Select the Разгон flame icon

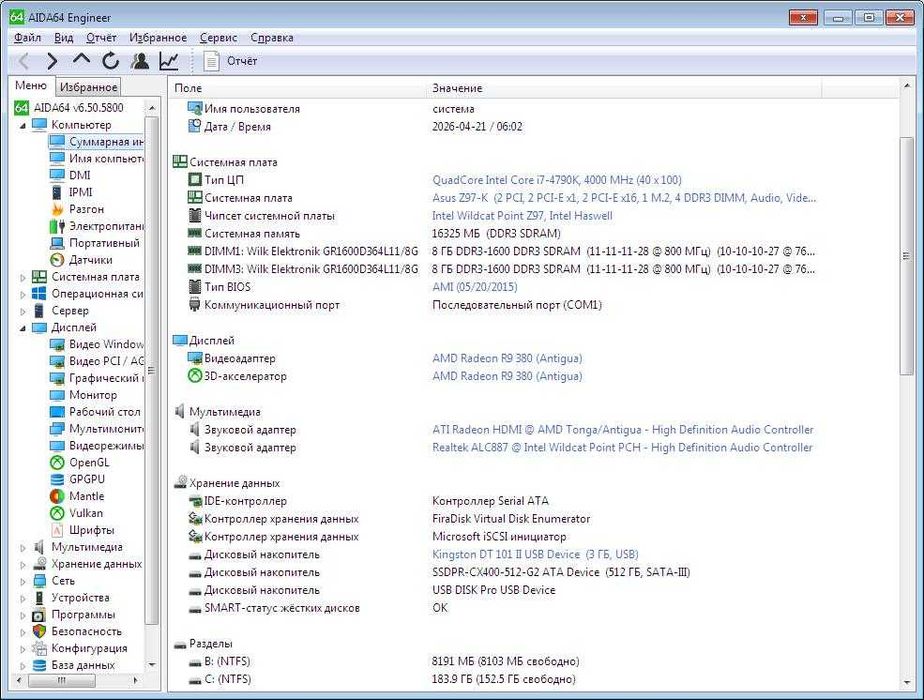coord(57,209)
